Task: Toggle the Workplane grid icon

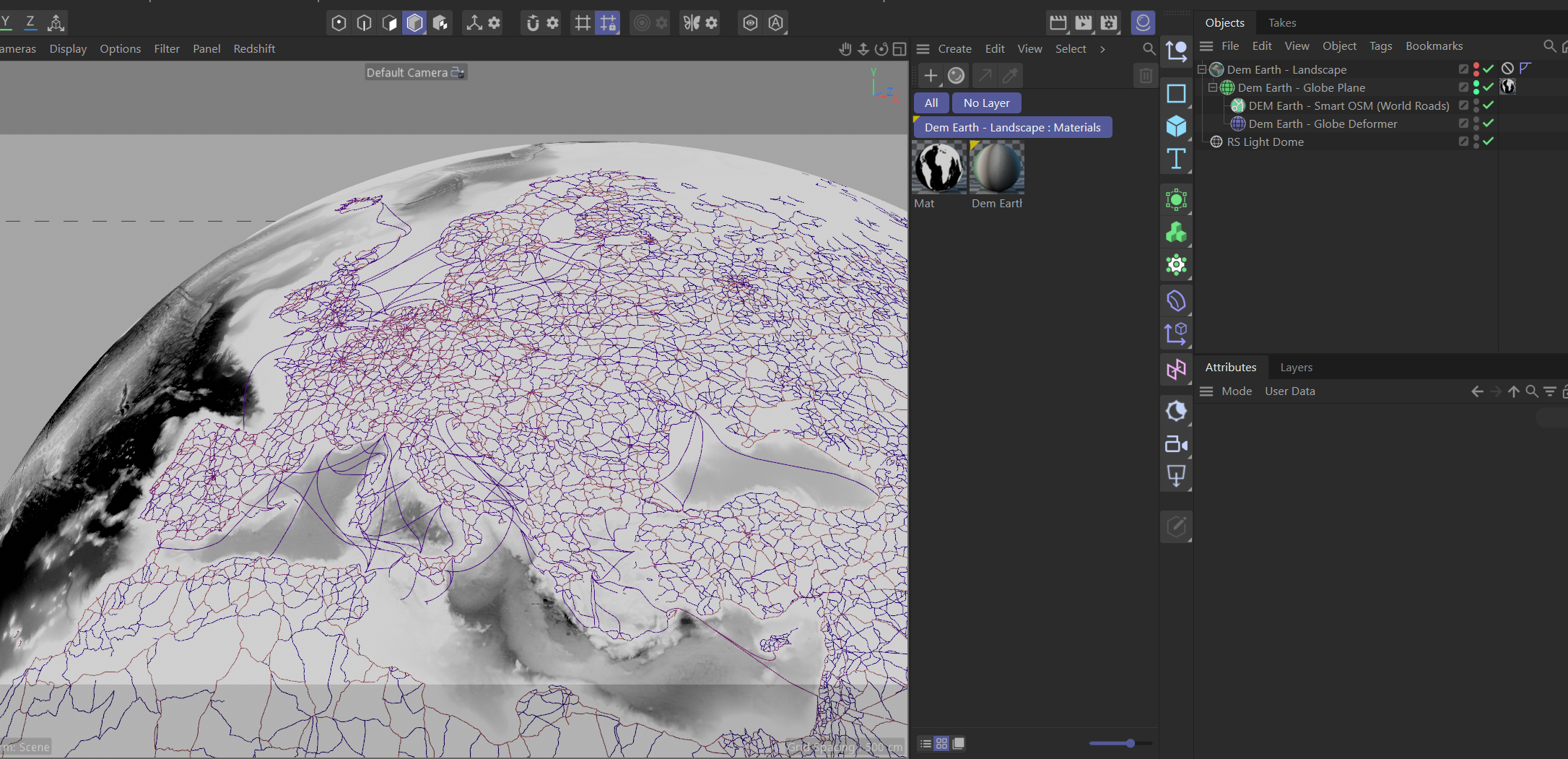Action: pos(583,23)
